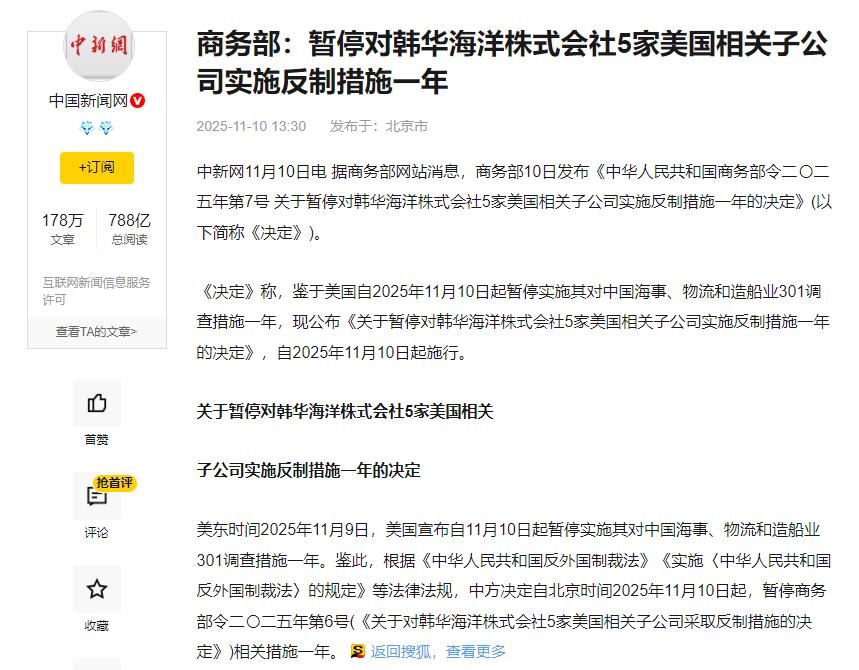Viewport: 859px width, 670px height.
Task: Open the 中国新闻网 author name link
Action: (88, 101)
